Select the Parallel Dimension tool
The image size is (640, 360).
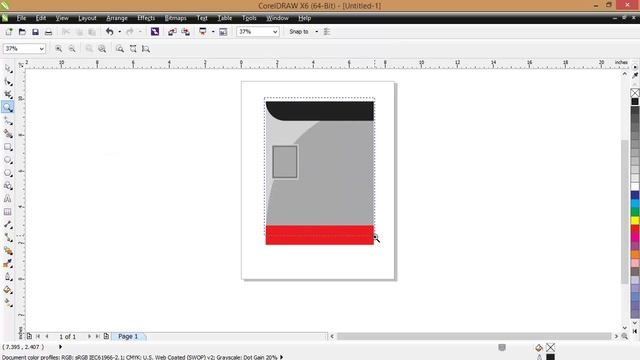click(x=8, y=224)
